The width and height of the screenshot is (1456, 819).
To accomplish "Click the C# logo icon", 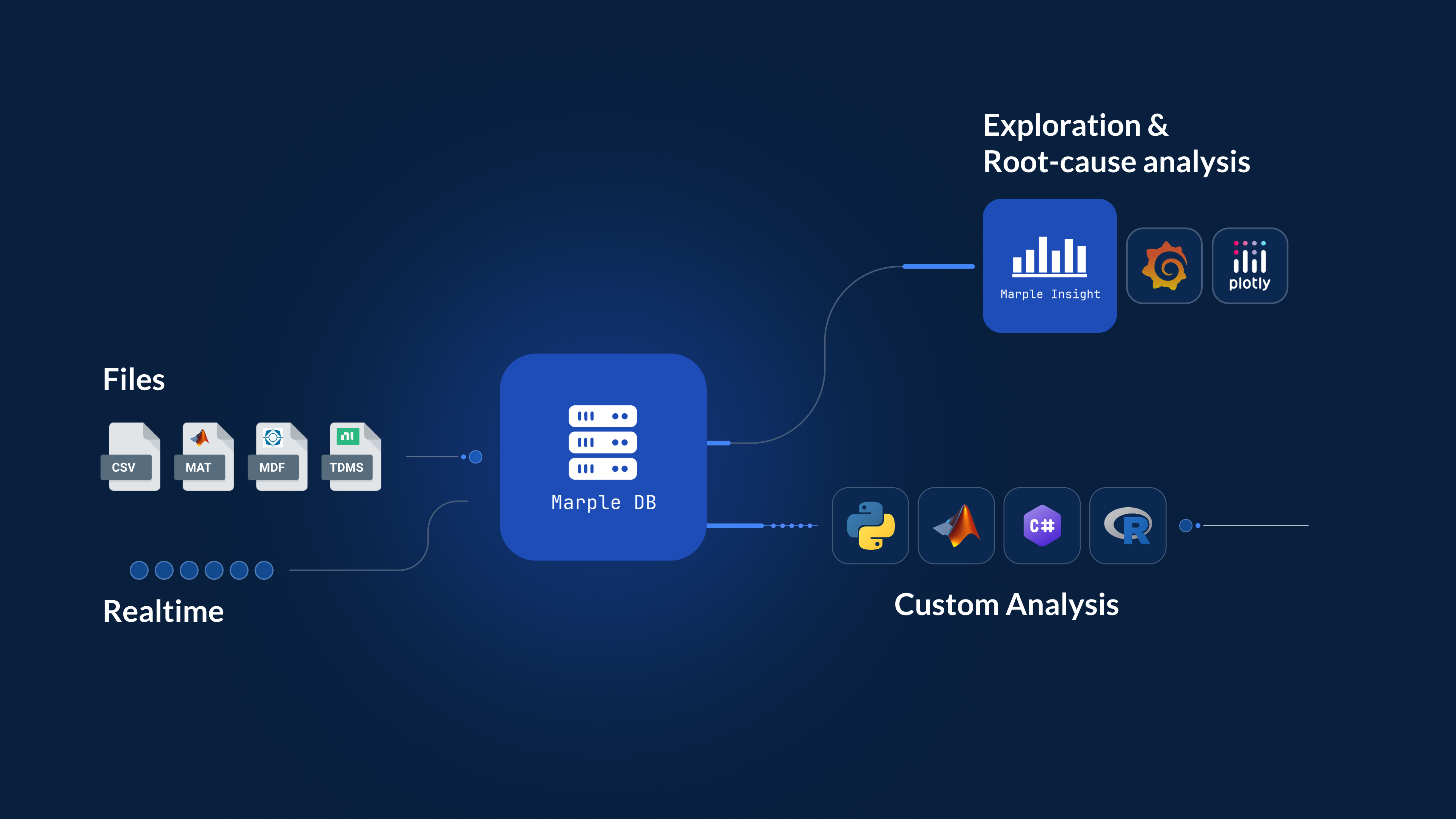I will pos(1042,526).
